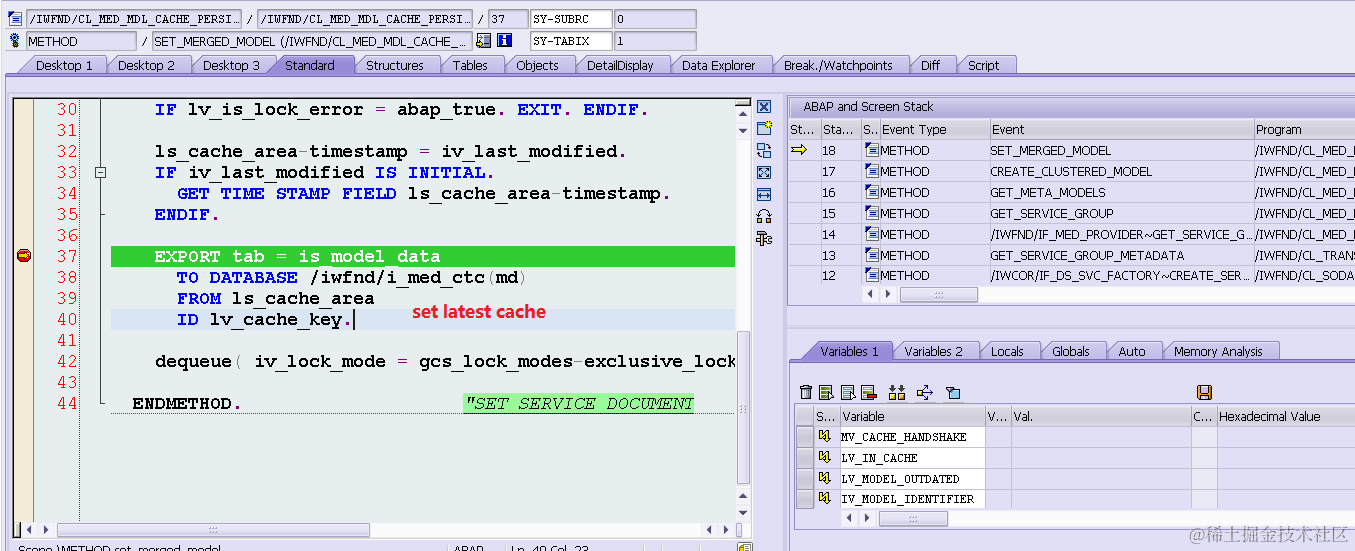Click the variables table scroll-left arrow
Screen dimensions: 1355x551
(x=849, y=519)
